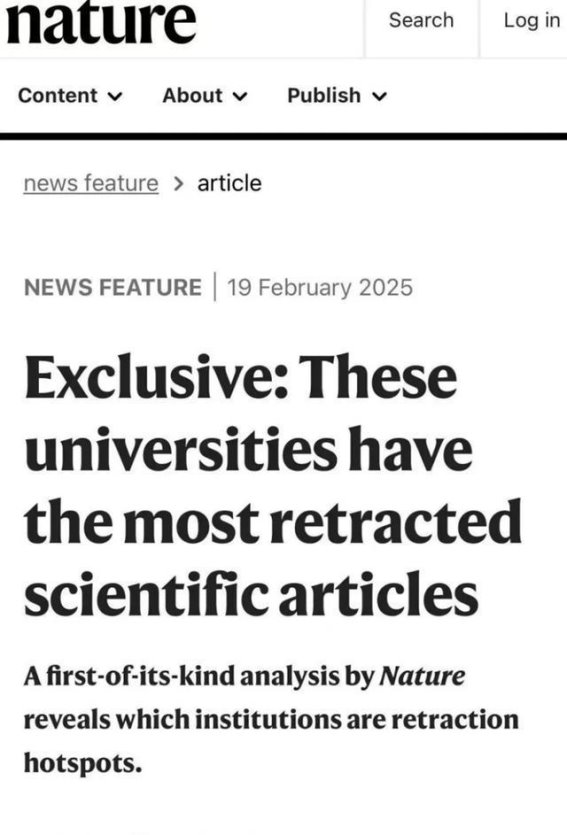The width and height of the screenshot is (567, 835).
Task: Select the article breadcrumb item
Action: point(229,183)
